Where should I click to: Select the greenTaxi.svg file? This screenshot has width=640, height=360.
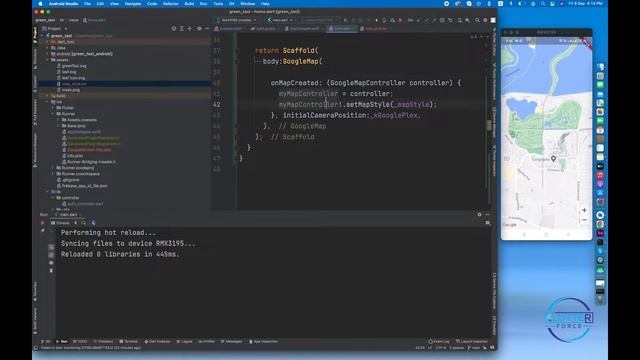[x=71, y=66]
